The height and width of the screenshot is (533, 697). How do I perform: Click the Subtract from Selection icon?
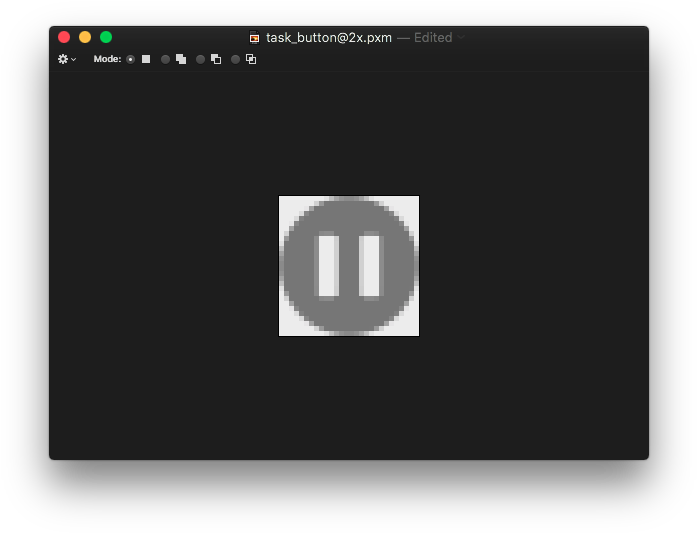click(x=216, y=59)
